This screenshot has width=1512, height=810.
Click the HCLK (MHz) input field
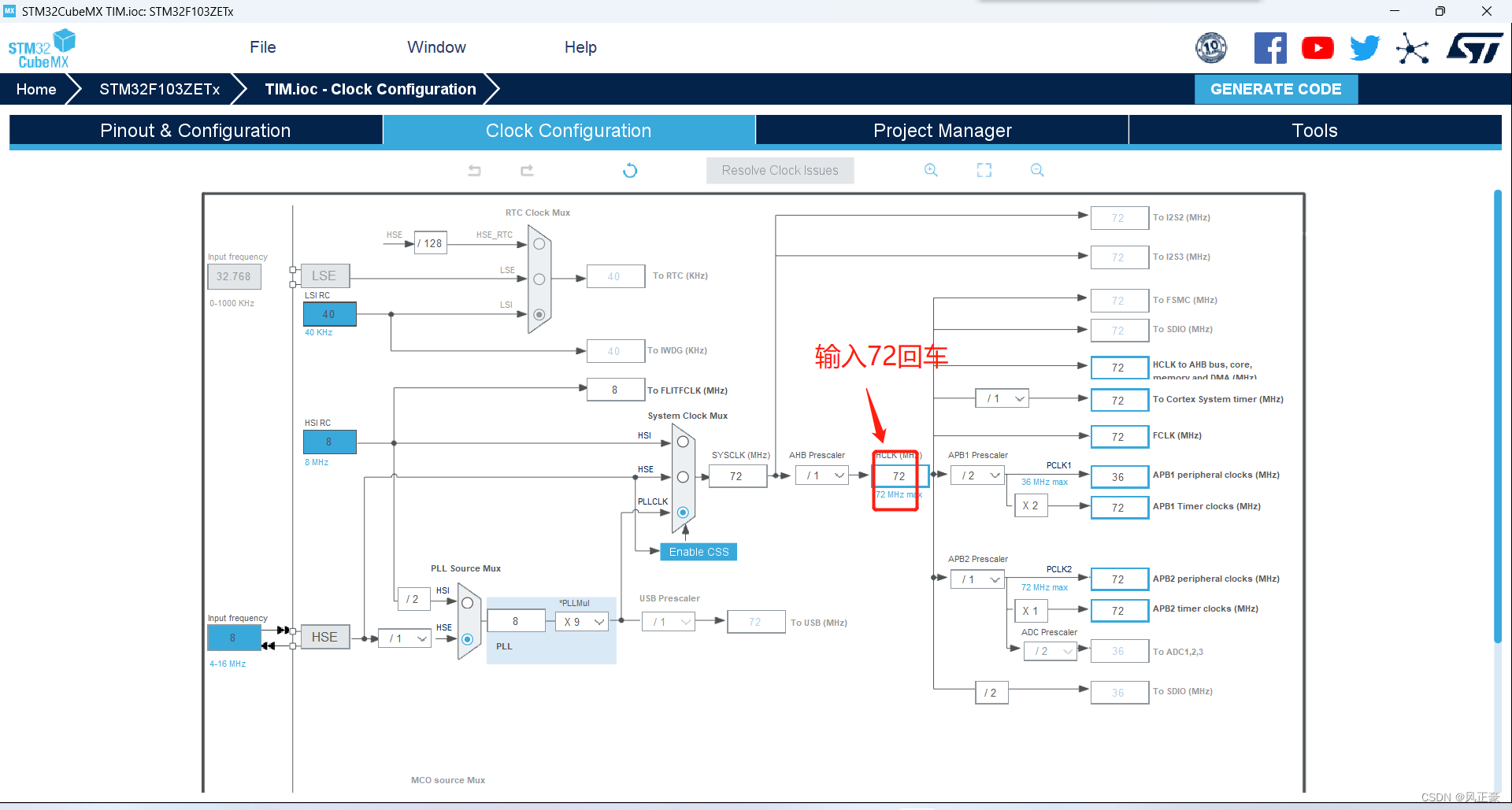899,476
